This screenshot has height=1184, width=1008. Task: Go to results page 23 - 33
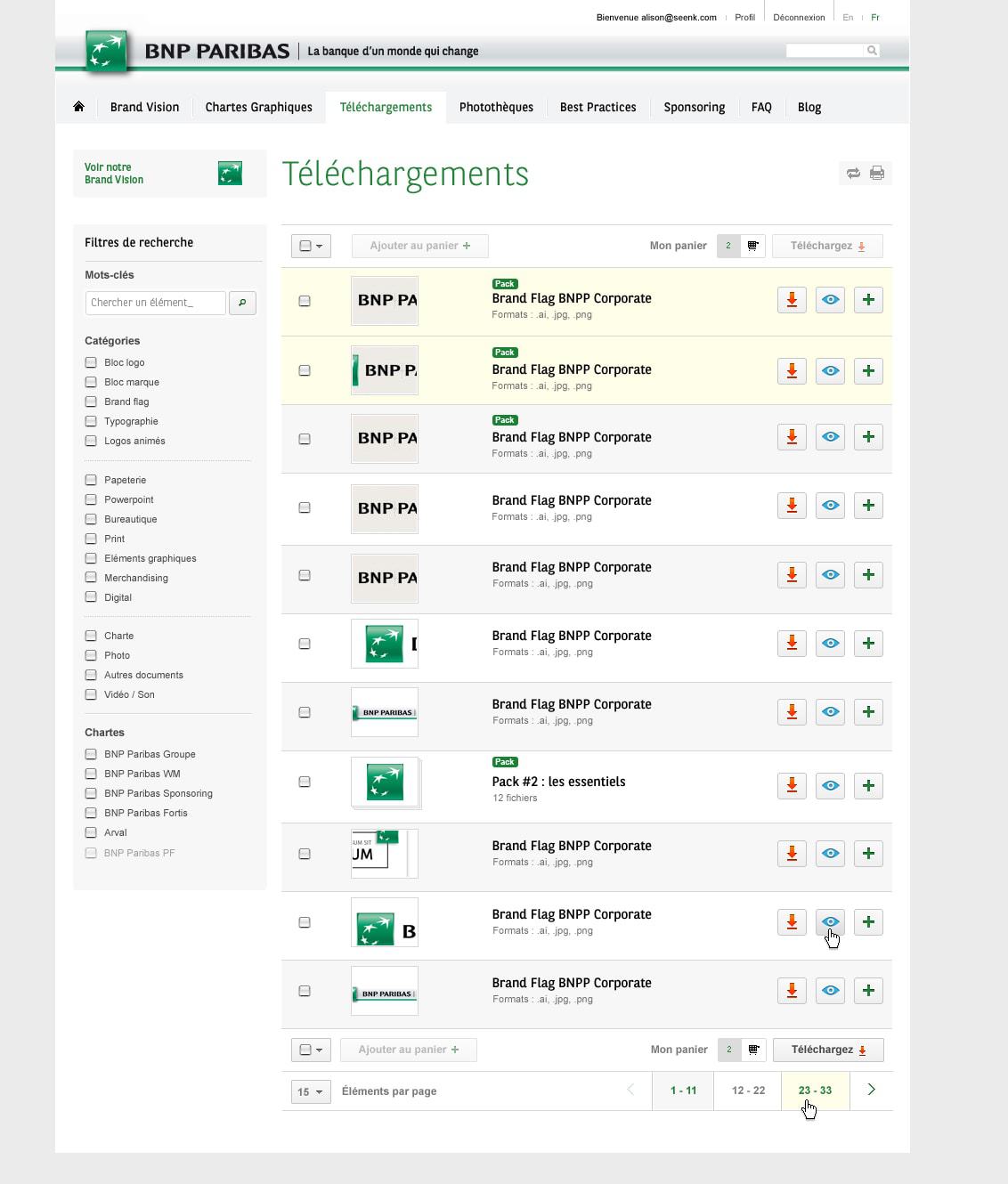point(815,1090)
